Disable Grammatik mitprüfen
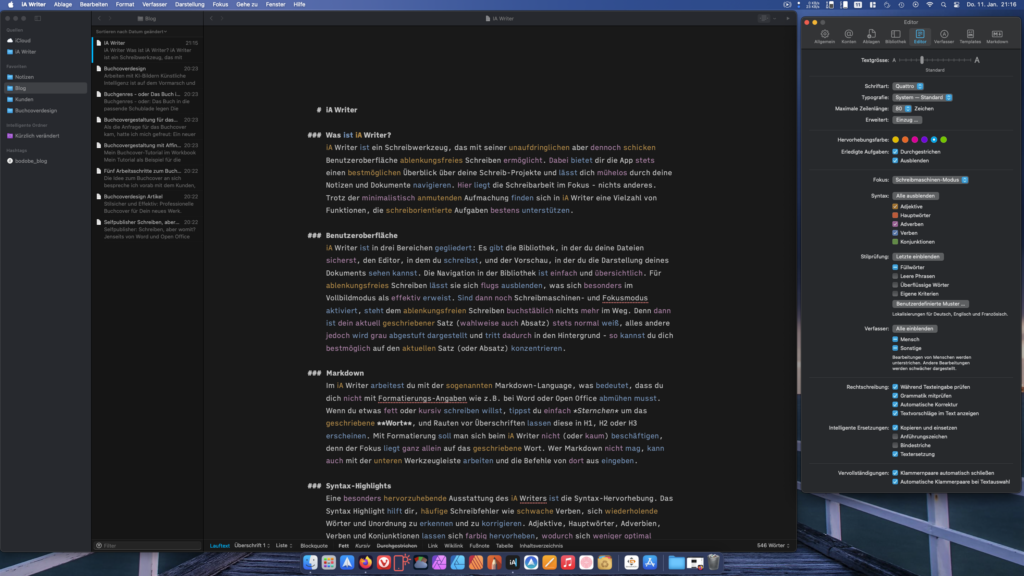The width and height of the screenshot is (1024, 576). coord(895,396)
